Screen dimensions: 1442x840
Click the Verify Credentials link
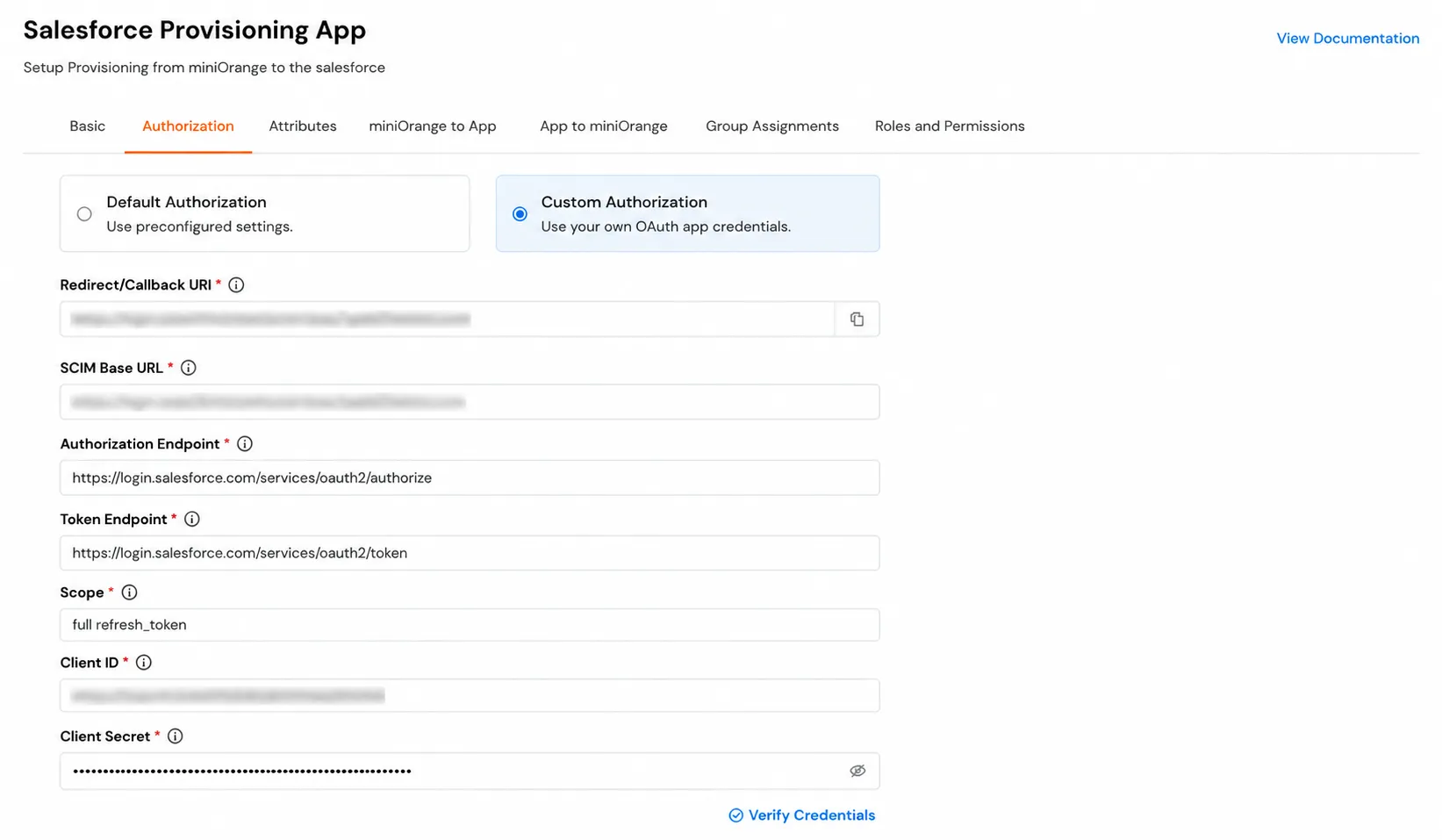point(802,815)
